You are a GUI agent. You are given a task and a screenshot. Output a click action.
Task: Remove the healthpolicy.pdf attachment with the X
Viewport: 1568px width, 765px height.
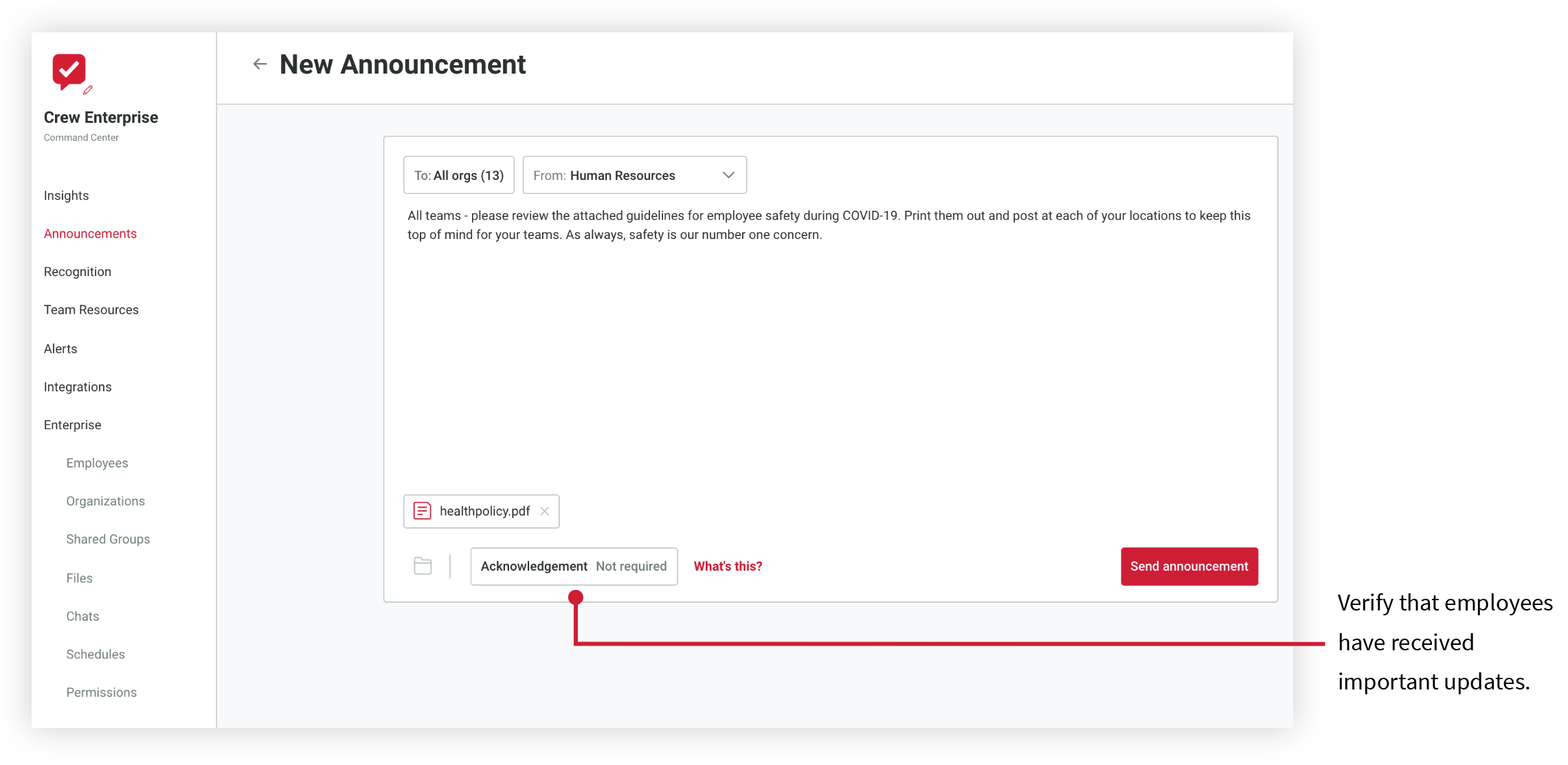click(545, 511)
